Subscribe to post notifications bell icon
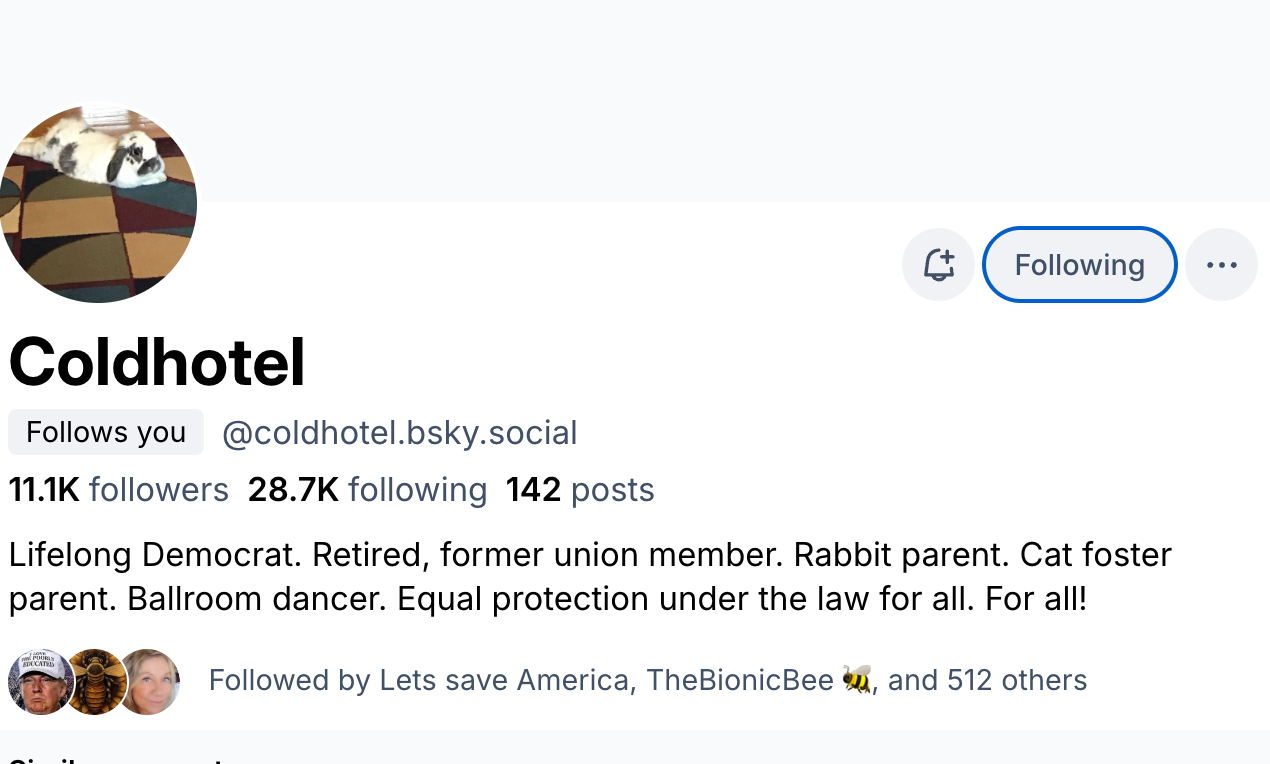 tap(938, 265)
